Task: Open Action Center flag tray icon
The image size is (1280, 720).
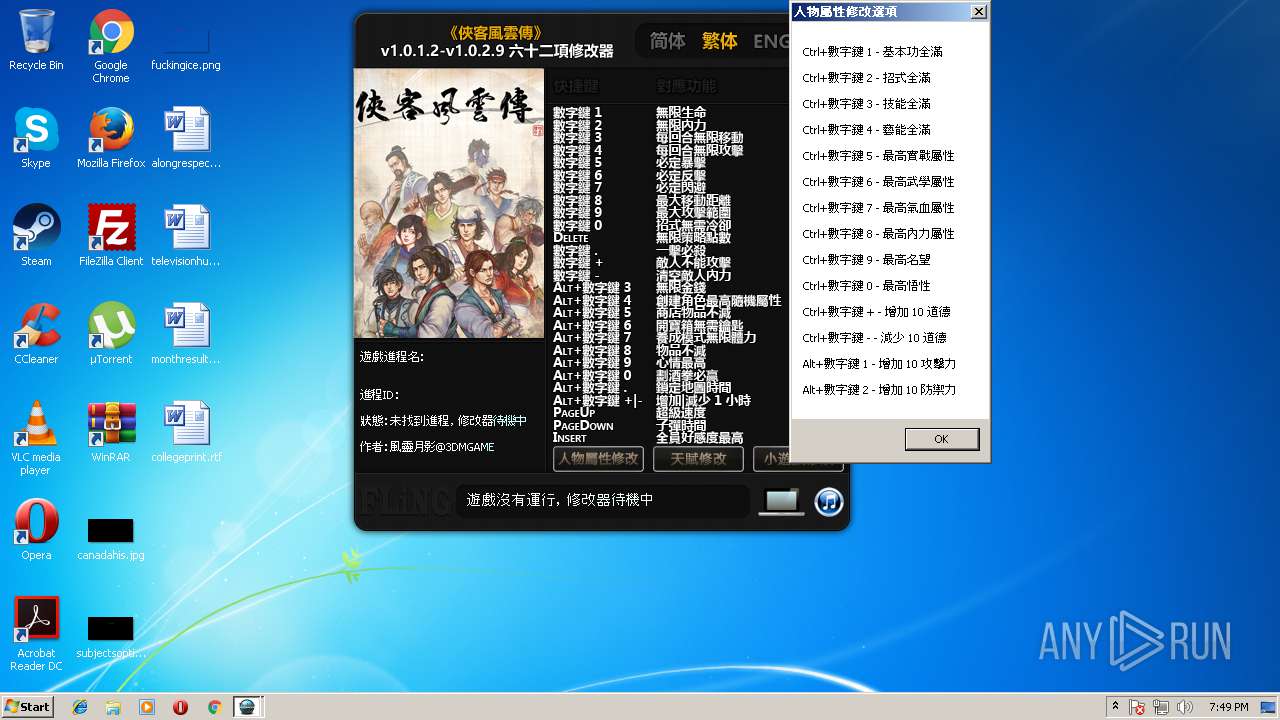Action: pyautogui.click(x=1137, y=707)
